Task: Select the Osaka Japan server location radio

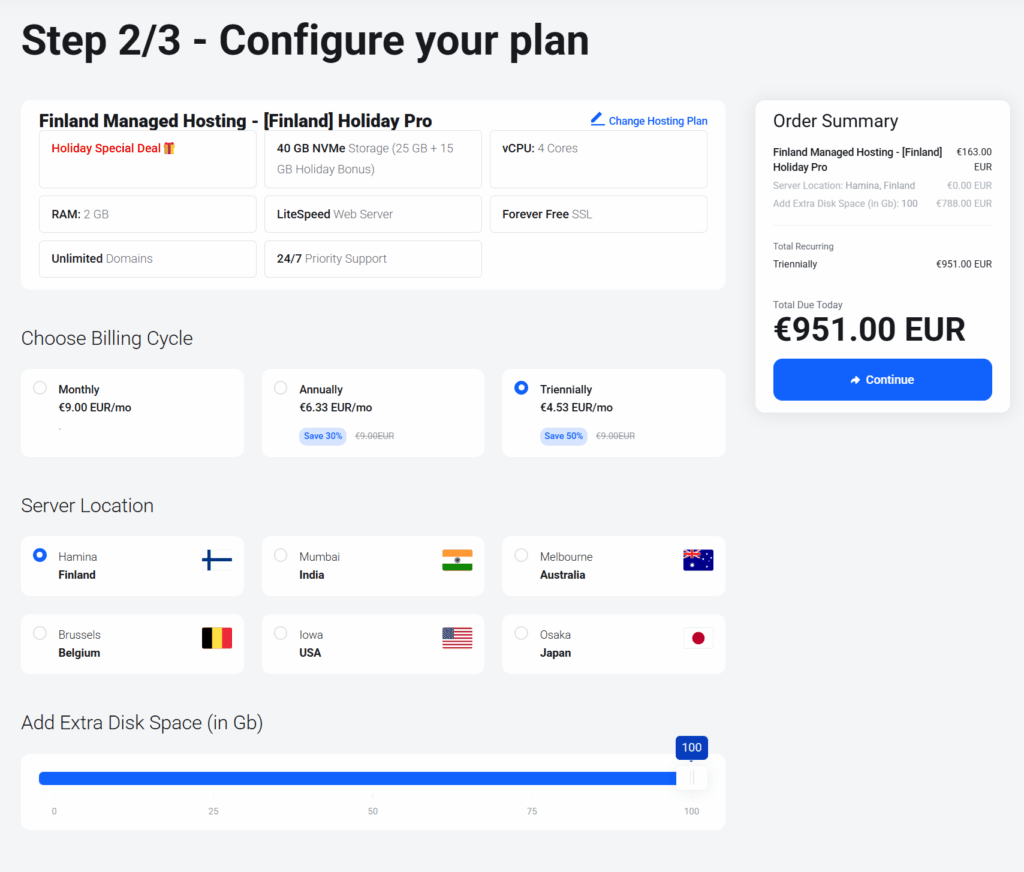Action: click(521, 634)
